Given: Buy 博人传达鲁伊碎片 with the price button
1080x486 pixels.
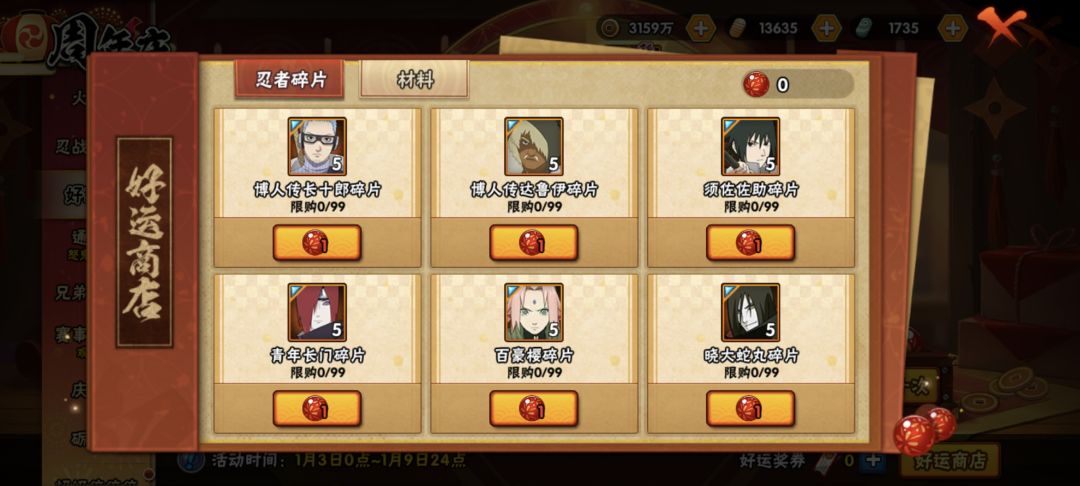Looking at the screenshot, I should pyautogui.click(x=534, y=242).
